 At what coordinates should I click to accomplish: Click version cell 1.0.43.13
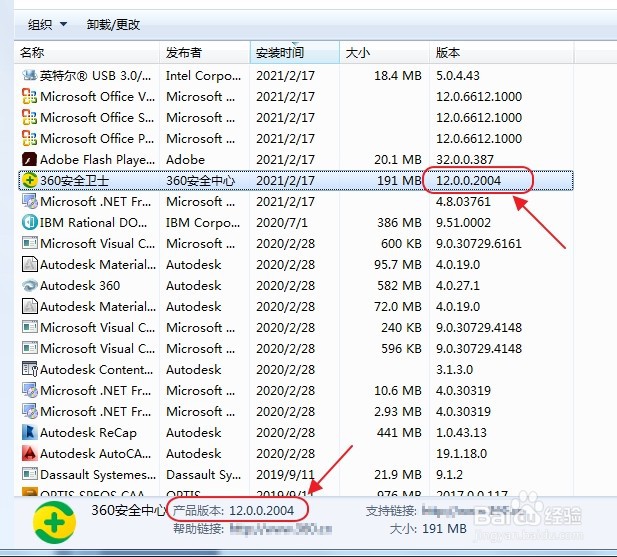click(461, 432)
